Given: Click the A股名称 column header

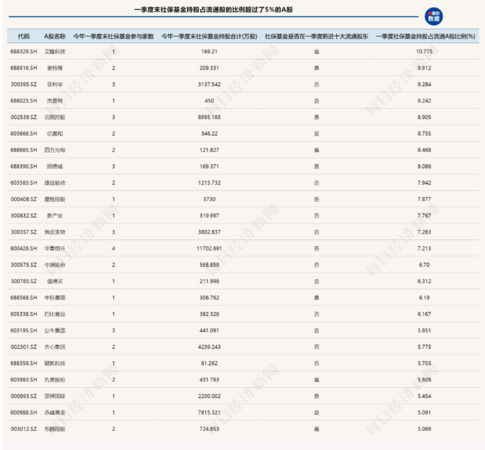Looking at the screenshot, I should coord(55,36).
